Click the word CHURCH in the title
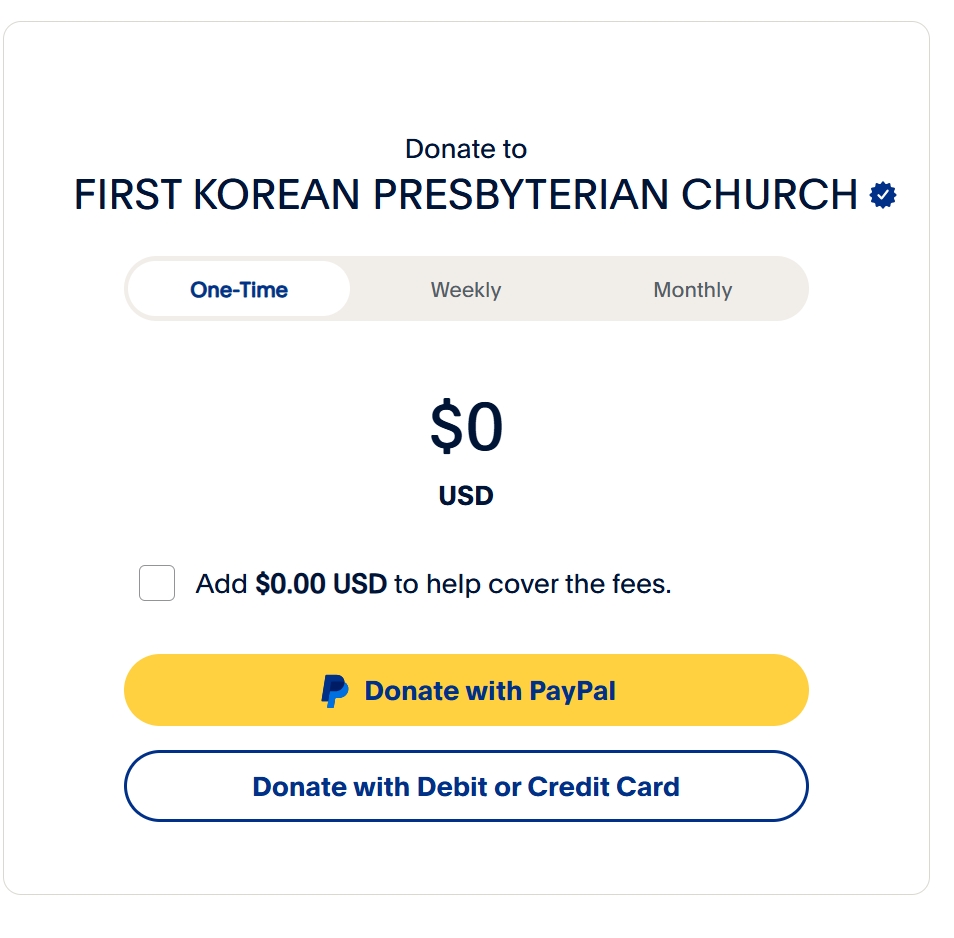 point(770,195)
